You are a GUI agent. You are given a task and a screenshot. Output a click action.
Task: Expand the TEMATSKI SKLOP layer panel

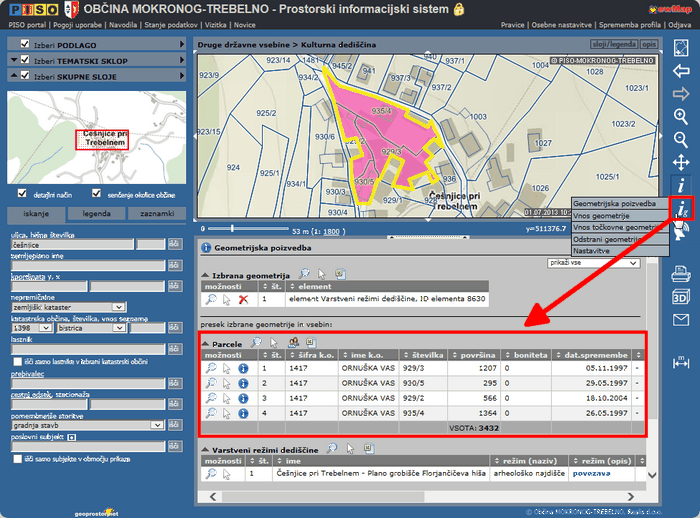pos(181,61)
